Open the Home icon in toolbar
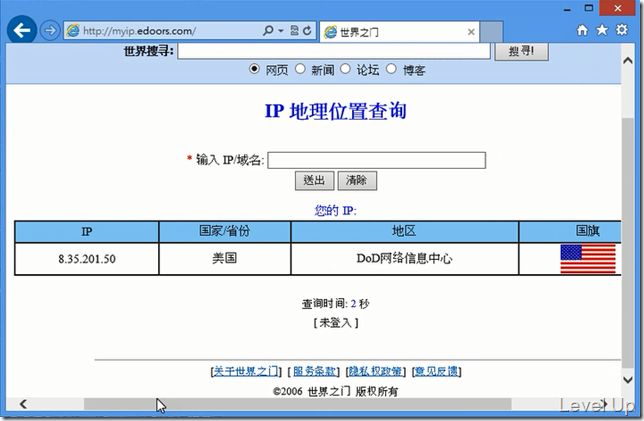Image resolution: width=644 pixels, height=421 pixels. point(582,30)
